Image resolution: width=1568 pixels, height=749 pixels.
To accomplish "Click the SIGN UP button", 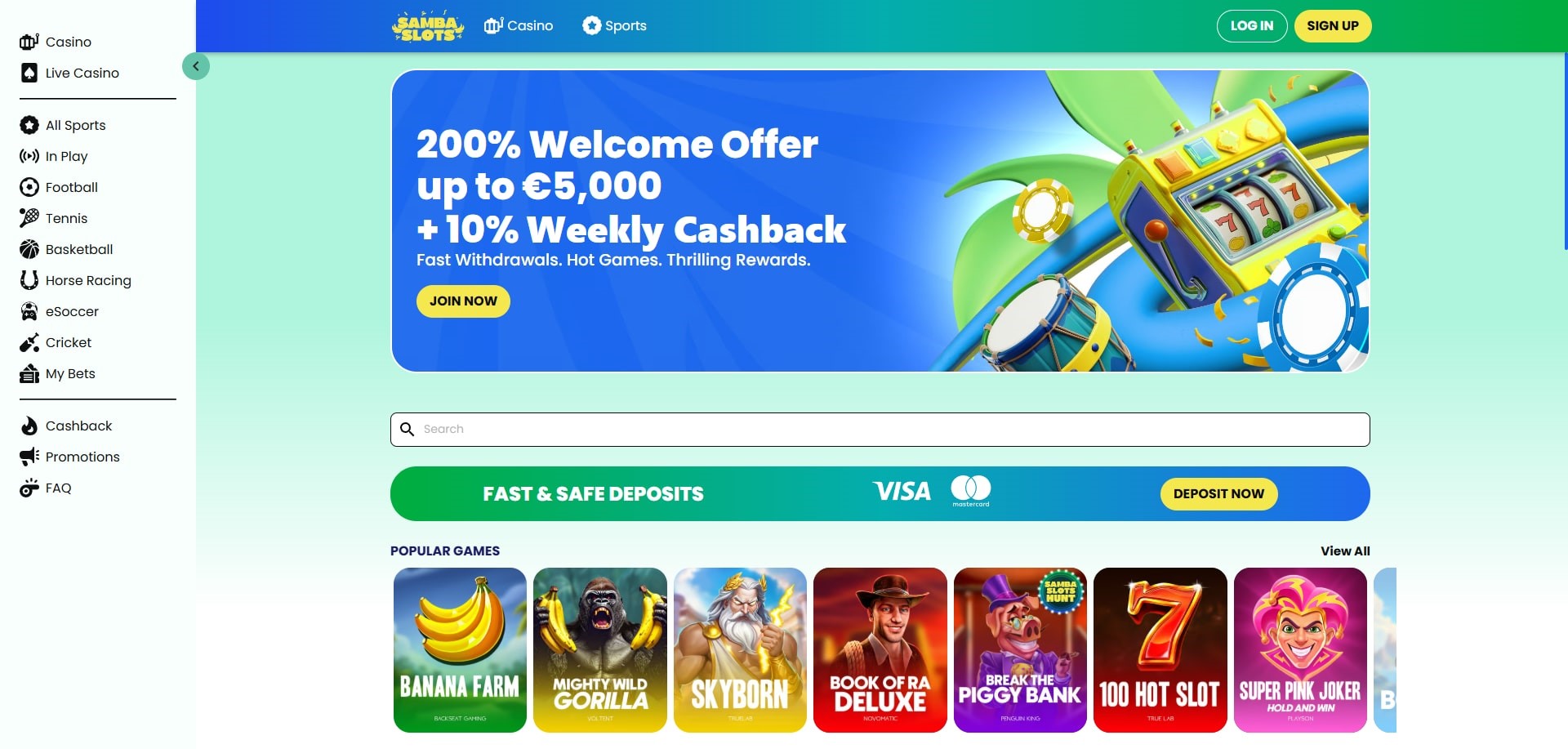I will tap(1333, 26).
